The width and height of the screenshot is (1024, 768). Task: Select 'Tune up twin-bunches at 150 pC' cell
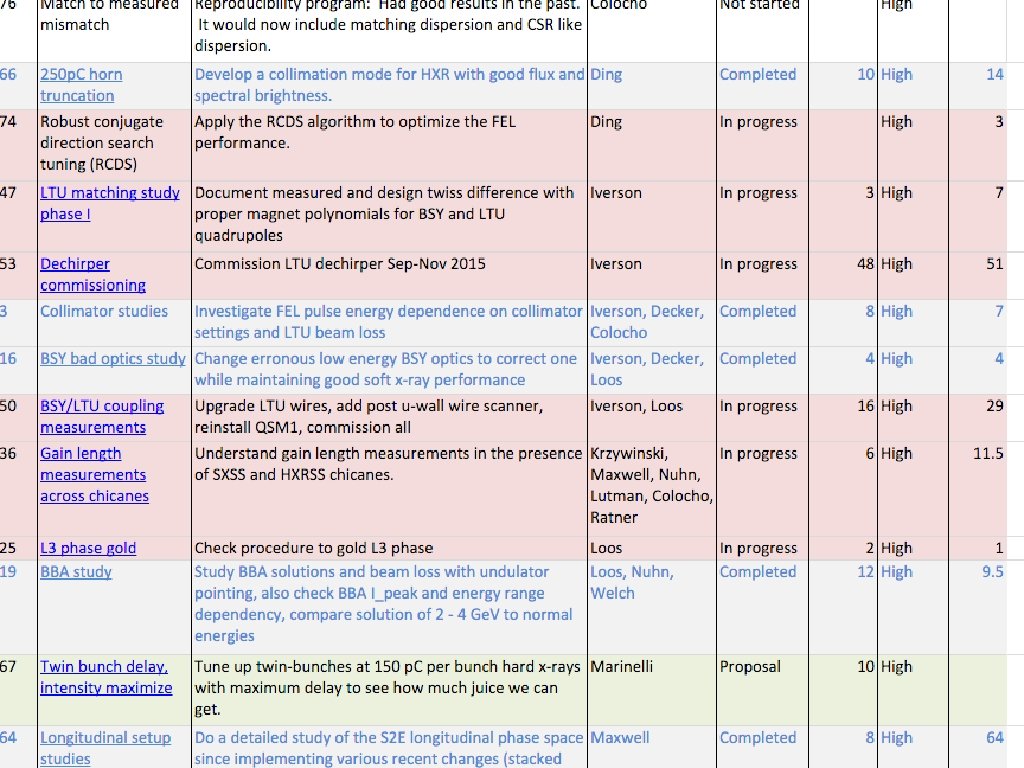(389, 690)
